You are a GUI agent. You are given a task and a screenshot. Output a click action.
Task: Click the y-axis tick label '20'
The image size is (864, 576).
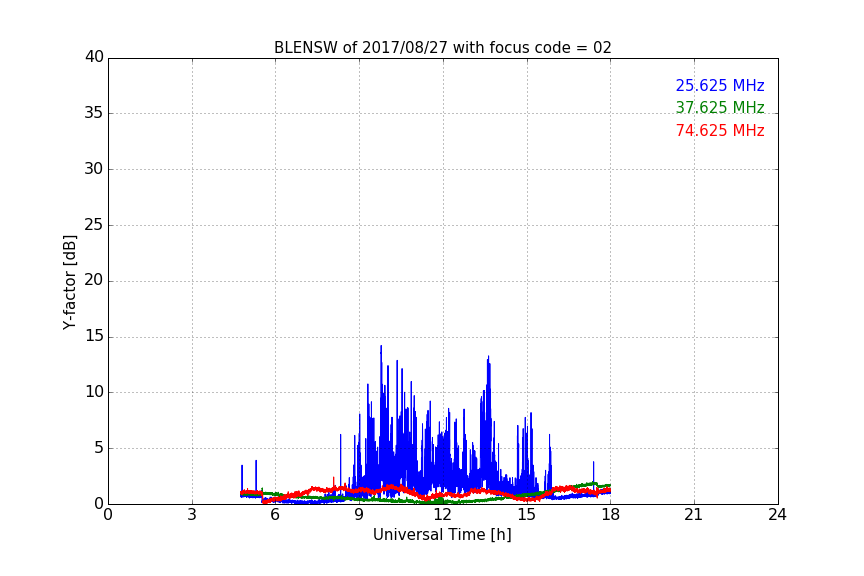94,281
